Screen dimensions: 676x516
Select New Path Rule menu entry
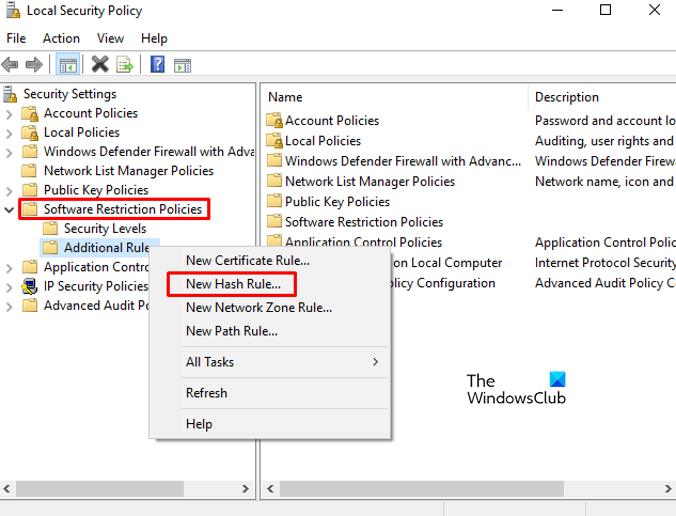coord(231,331)
